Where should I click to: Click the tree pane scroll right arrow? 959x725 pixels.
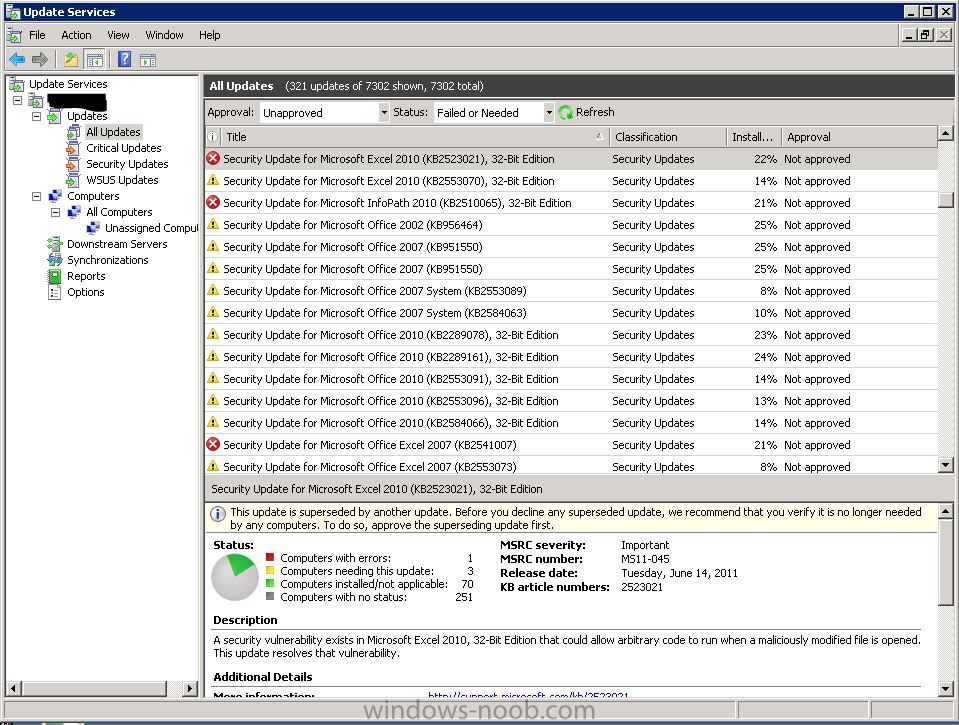pyautogui.click(x=190, y=688)
